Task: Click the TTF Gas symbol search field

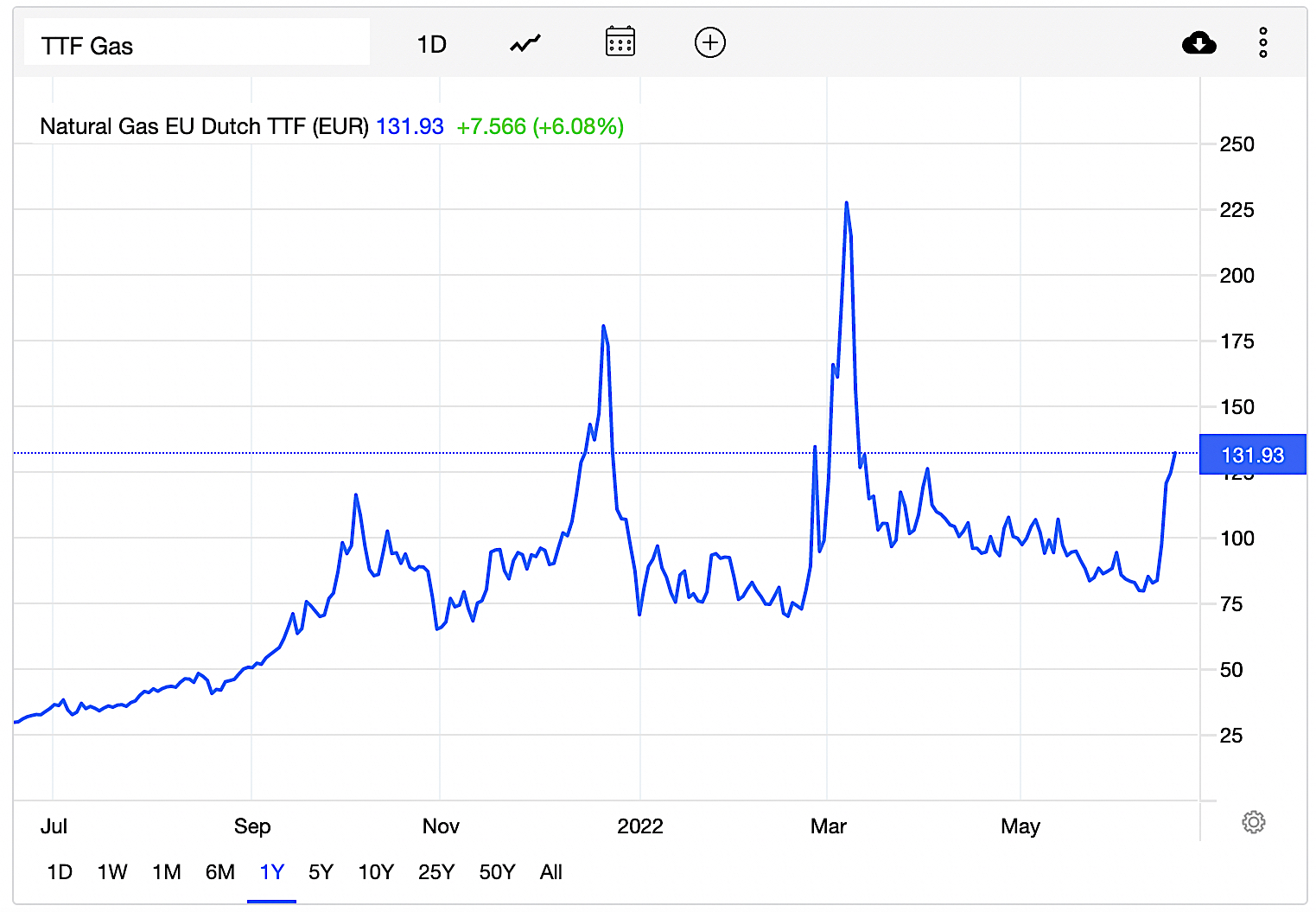Action: (196, 45)
